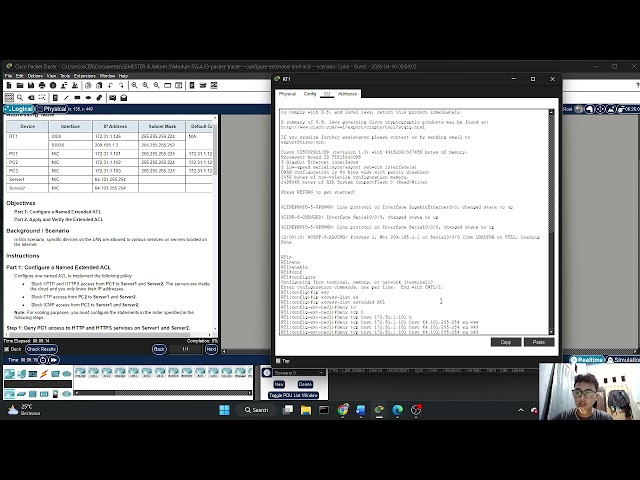Click the Print toolbar icon

click(42, 85)
